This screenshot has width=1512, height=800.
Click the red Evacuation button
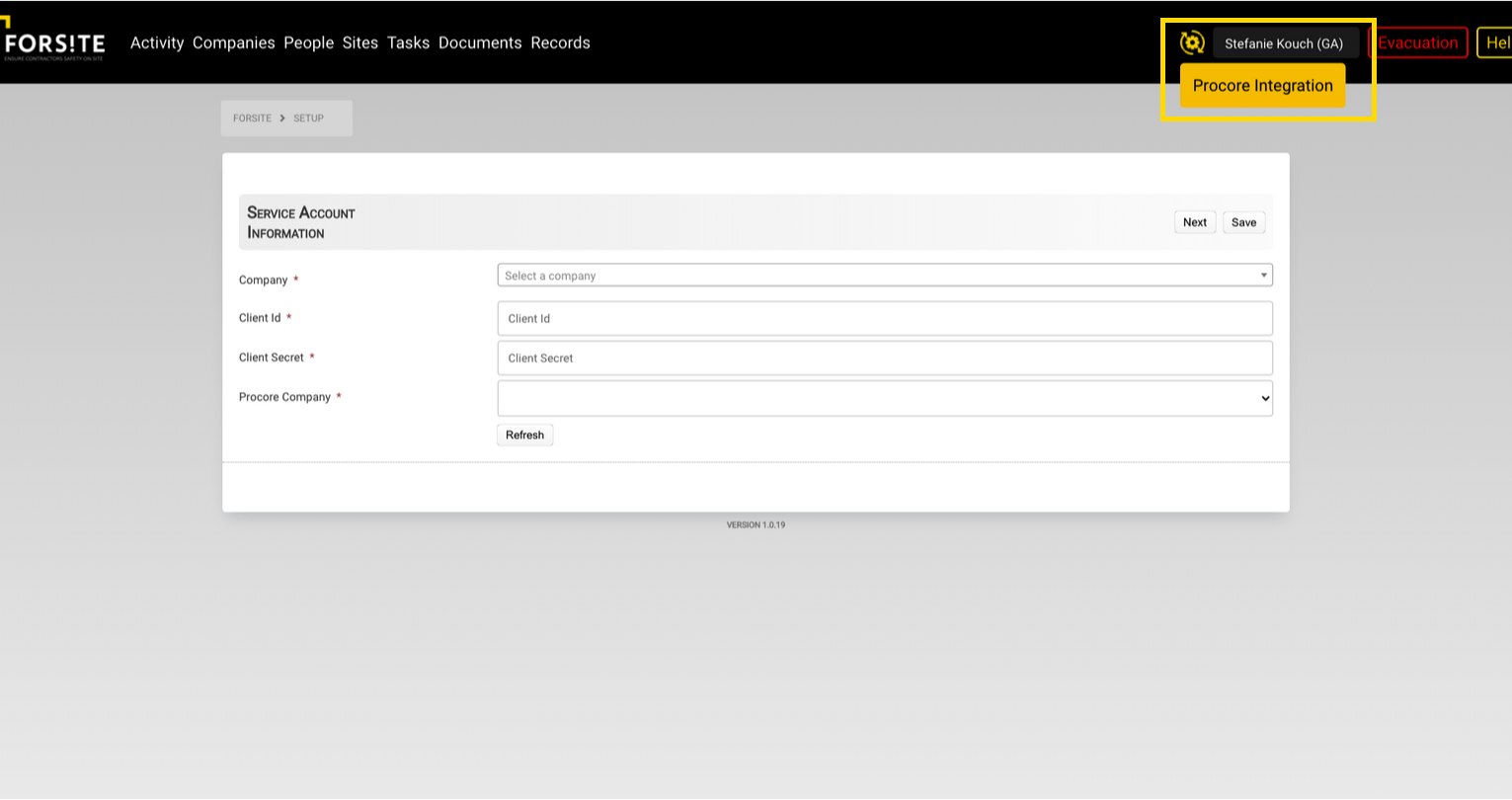(1418, 42)
